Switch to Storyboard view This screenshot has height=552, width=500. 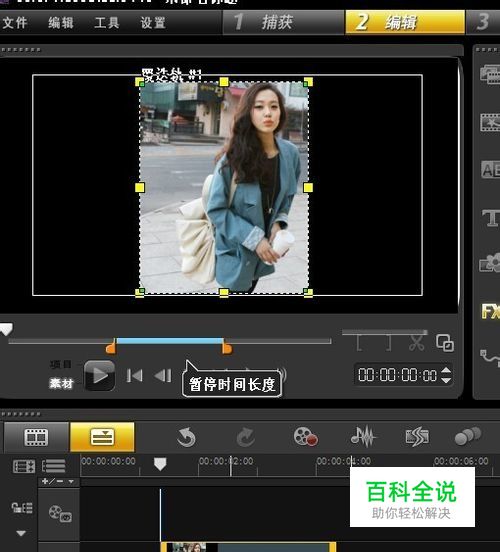point(36,437)
